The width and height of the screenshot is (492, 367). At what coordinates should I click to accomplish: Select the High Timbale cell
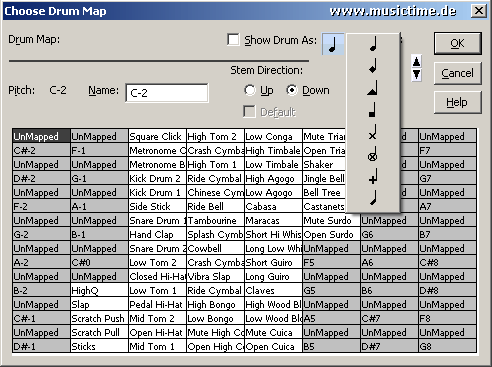(x=273, y=150)
